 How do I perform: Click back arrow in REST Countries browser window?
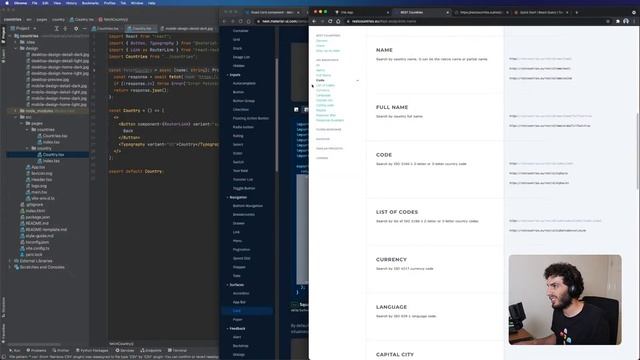tap(314, 21)
